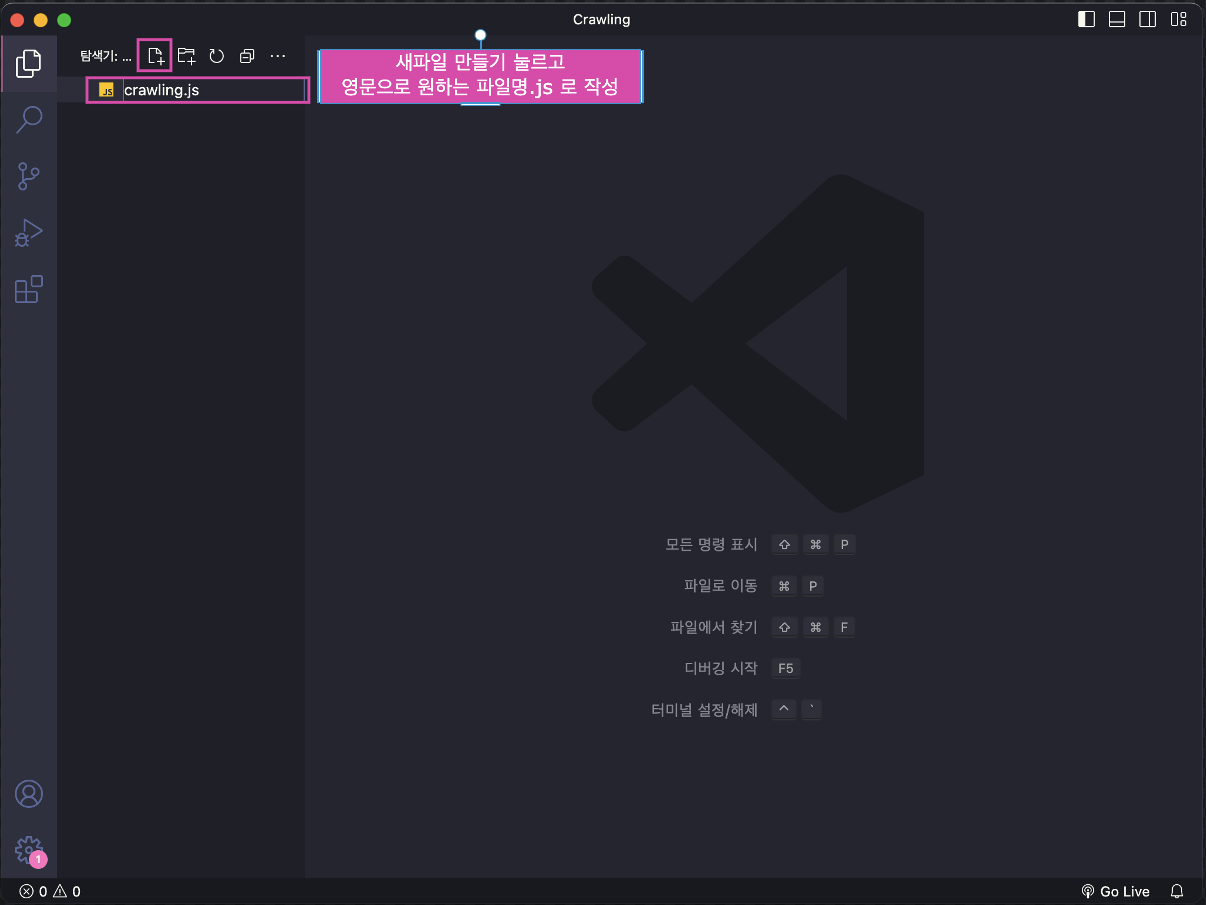1206x905 pixels.
Task: Open the Customize Layout button
Action: (1179, 19)
